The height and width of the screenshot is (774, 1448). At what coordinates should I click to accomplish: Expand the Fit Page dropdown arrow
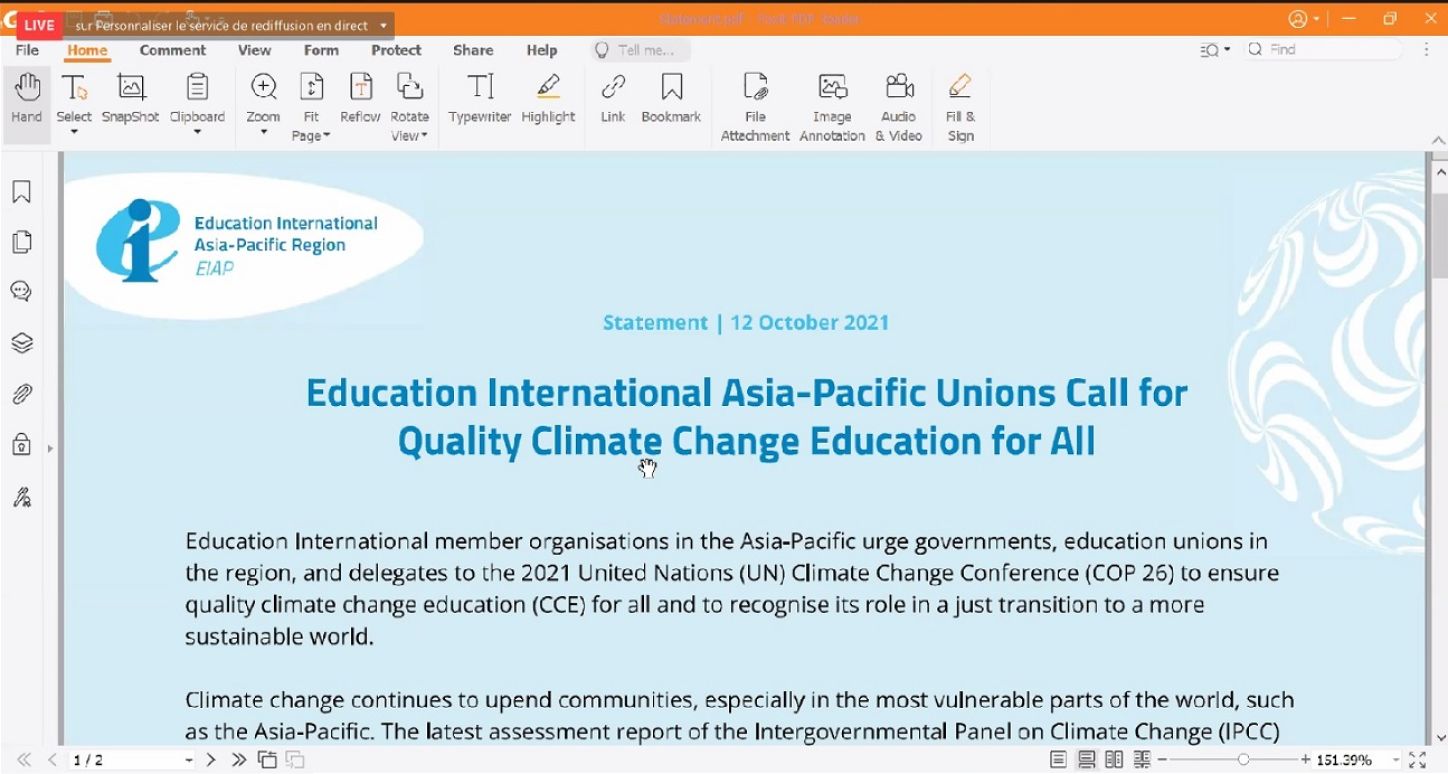328,137
